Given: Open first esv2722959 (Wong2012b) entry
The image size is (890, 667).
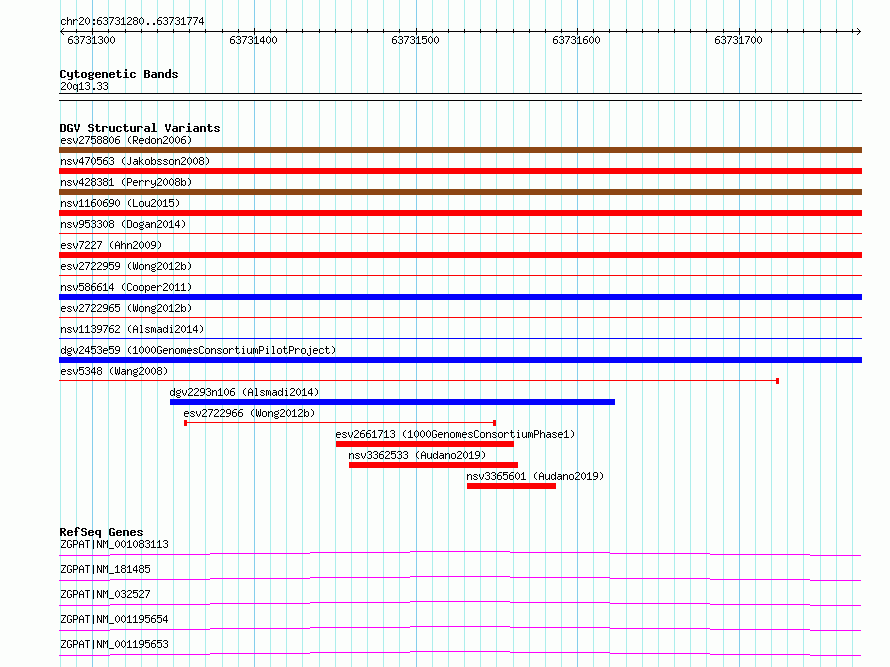Looking at the screenshot, I should click(x=126, y=266).
